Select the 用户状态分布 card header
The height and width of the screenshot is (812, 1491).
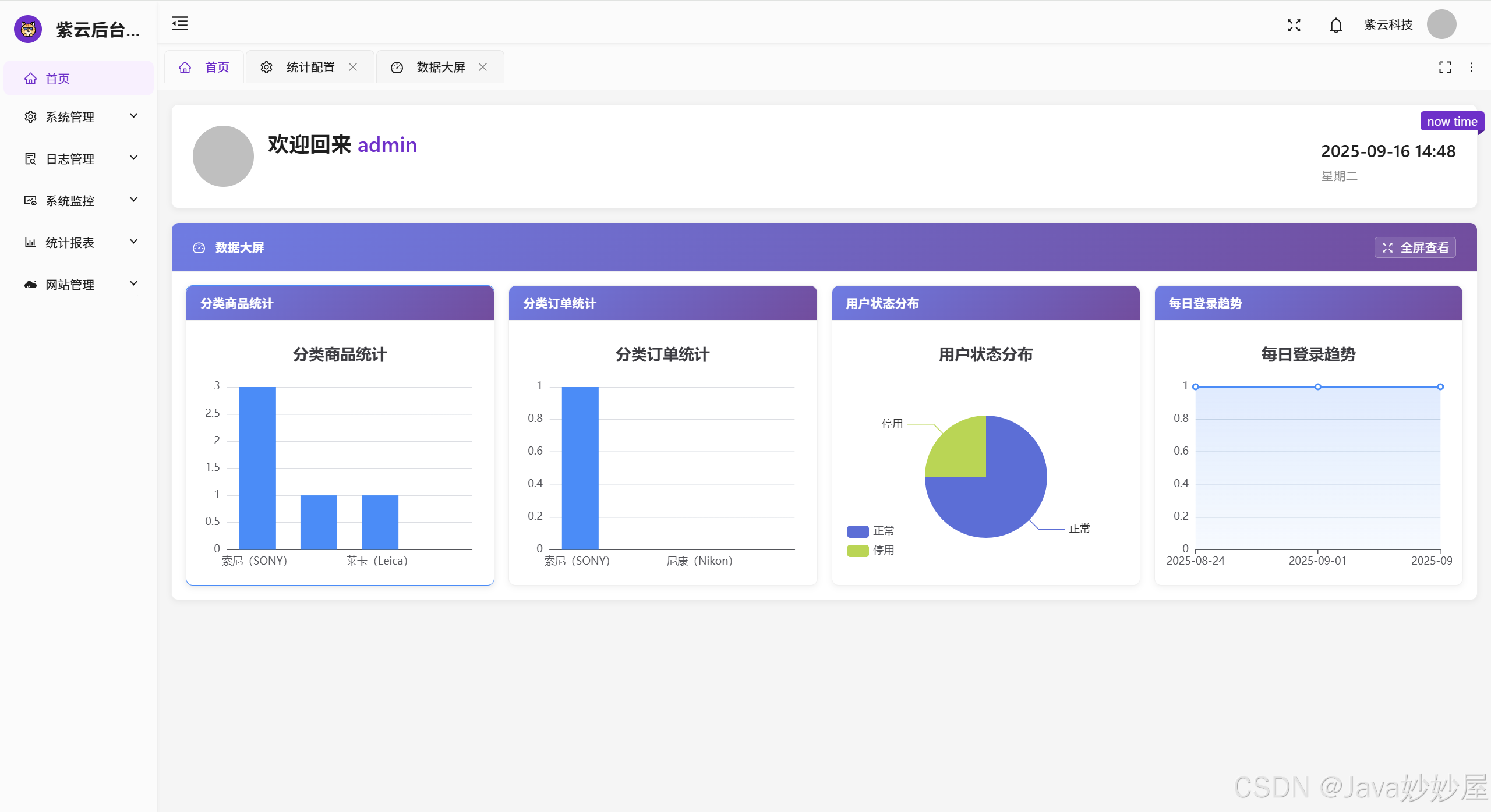(x=985, y=303)
